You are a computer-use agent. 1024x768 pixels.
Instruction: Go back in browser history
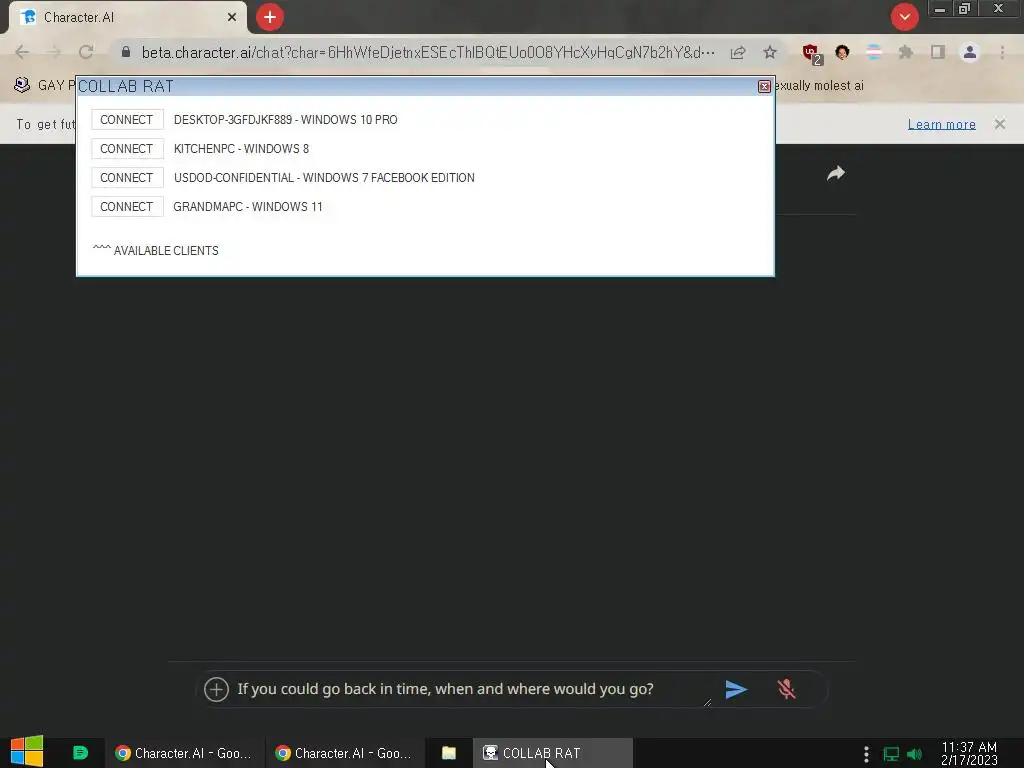click(x=22, y=52)
